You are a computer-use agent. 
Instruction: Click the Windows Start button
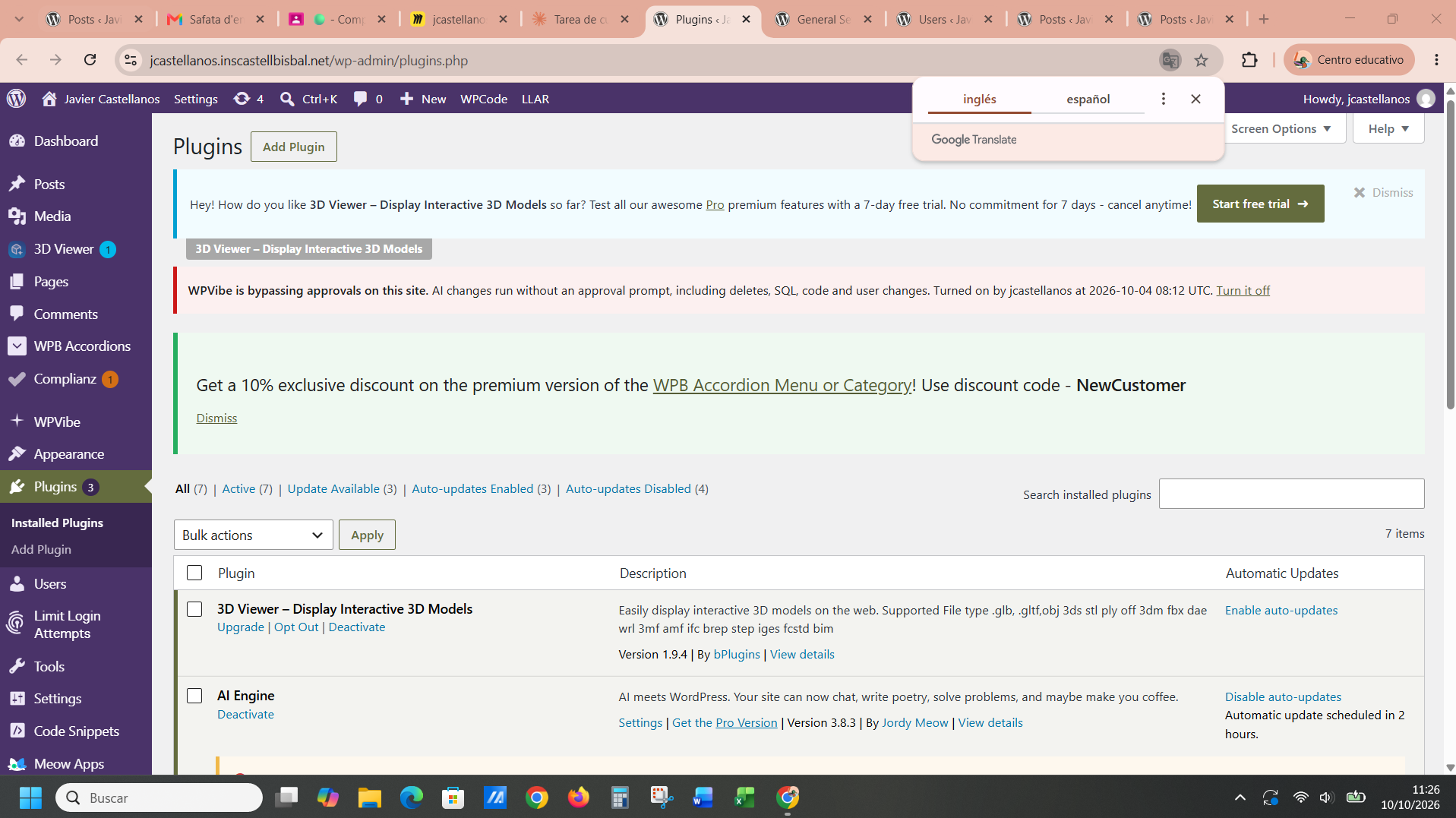(x=30, y=797)
